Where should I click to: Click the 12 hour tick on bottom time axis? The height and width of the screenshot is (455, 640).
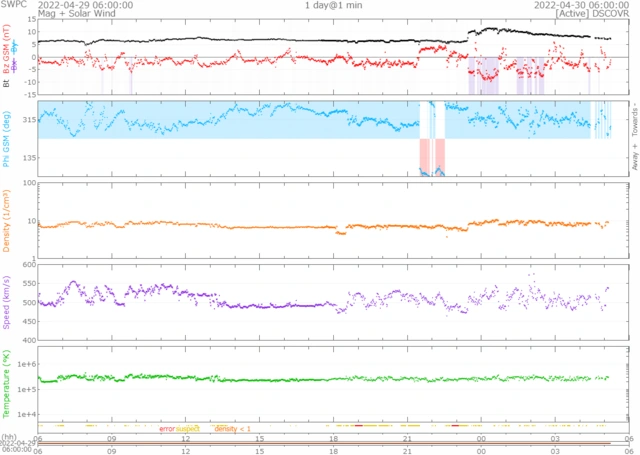coord(186,438)
